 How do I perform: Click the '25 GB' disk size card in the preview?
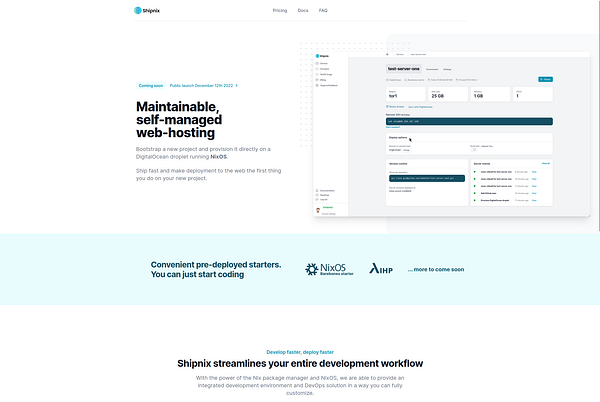coord(449,94)
